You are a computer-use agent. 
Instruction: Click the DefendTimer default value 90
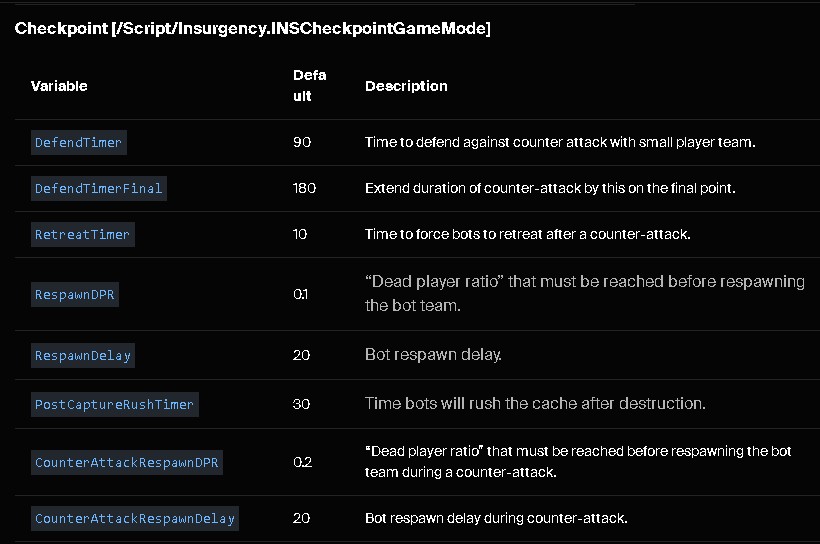[302, 142]
